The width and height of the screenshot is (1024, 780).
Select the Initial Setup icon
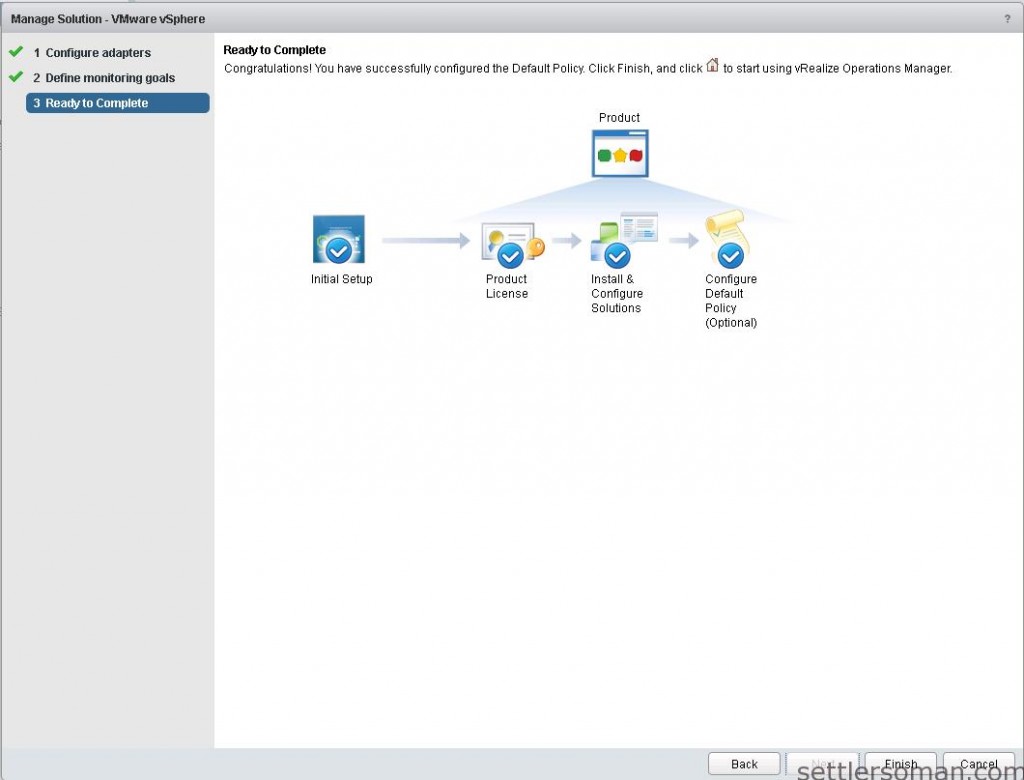pos(339,240)
